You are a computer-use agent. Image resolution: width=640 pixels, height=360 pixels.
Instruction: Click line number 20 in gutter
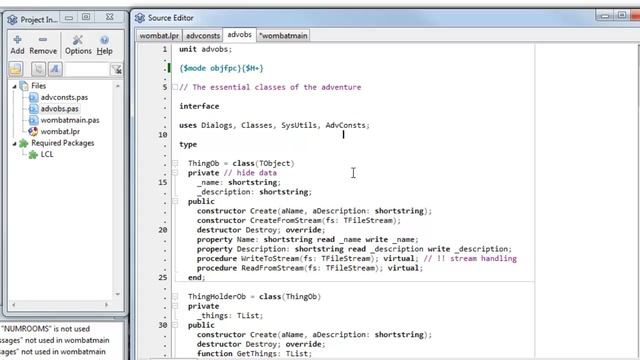(163, 230)
